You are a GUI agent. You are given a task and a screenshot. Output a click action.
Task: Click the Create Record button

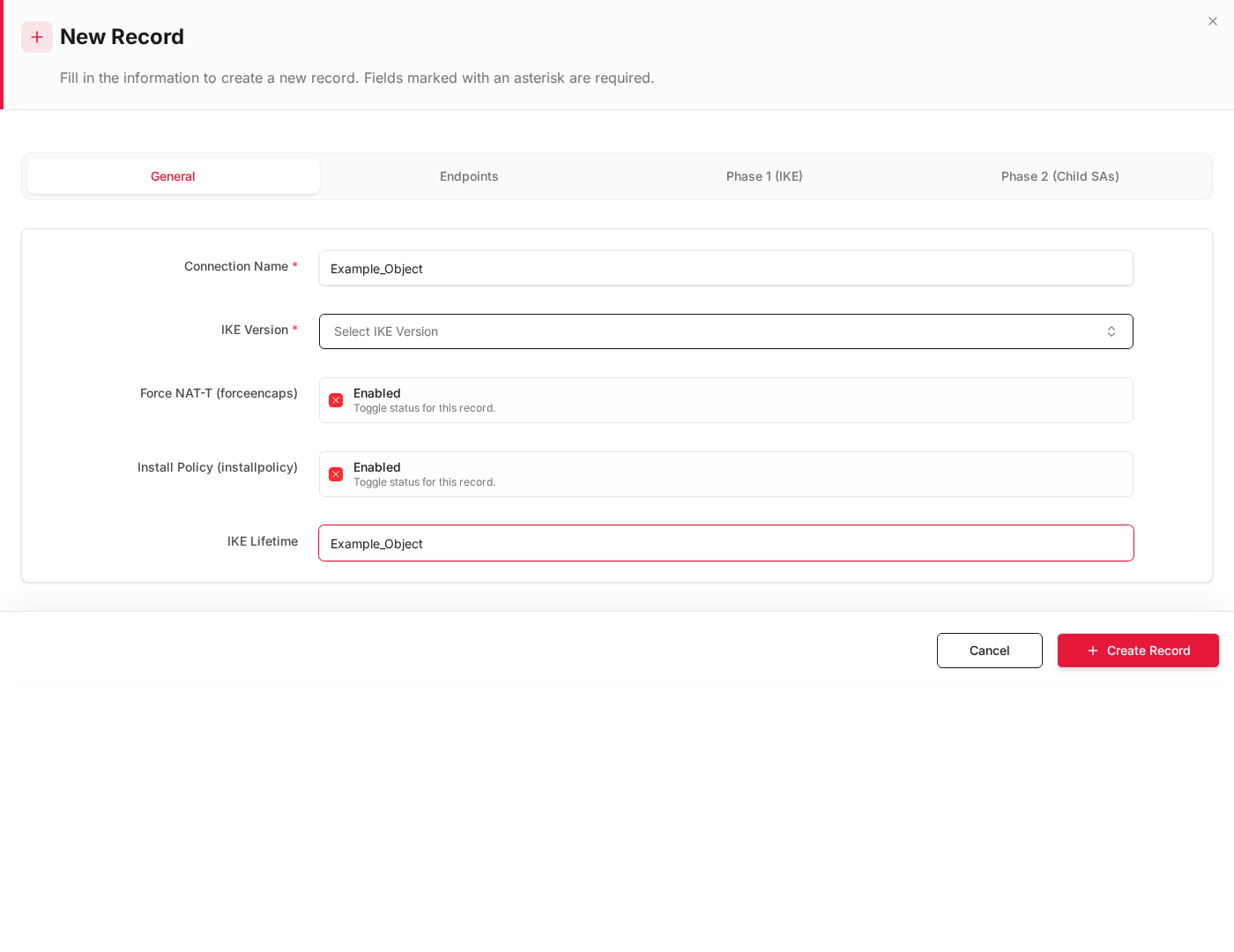pos(1138,651)
